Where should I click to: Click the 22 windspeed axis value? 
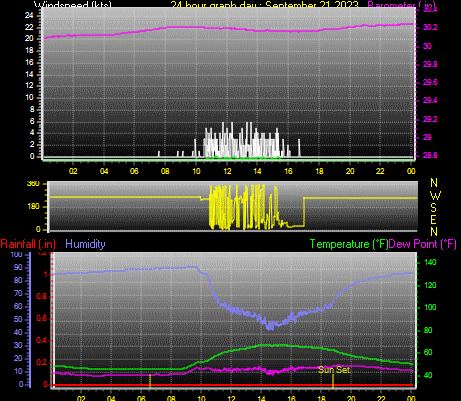pos(29,27)
